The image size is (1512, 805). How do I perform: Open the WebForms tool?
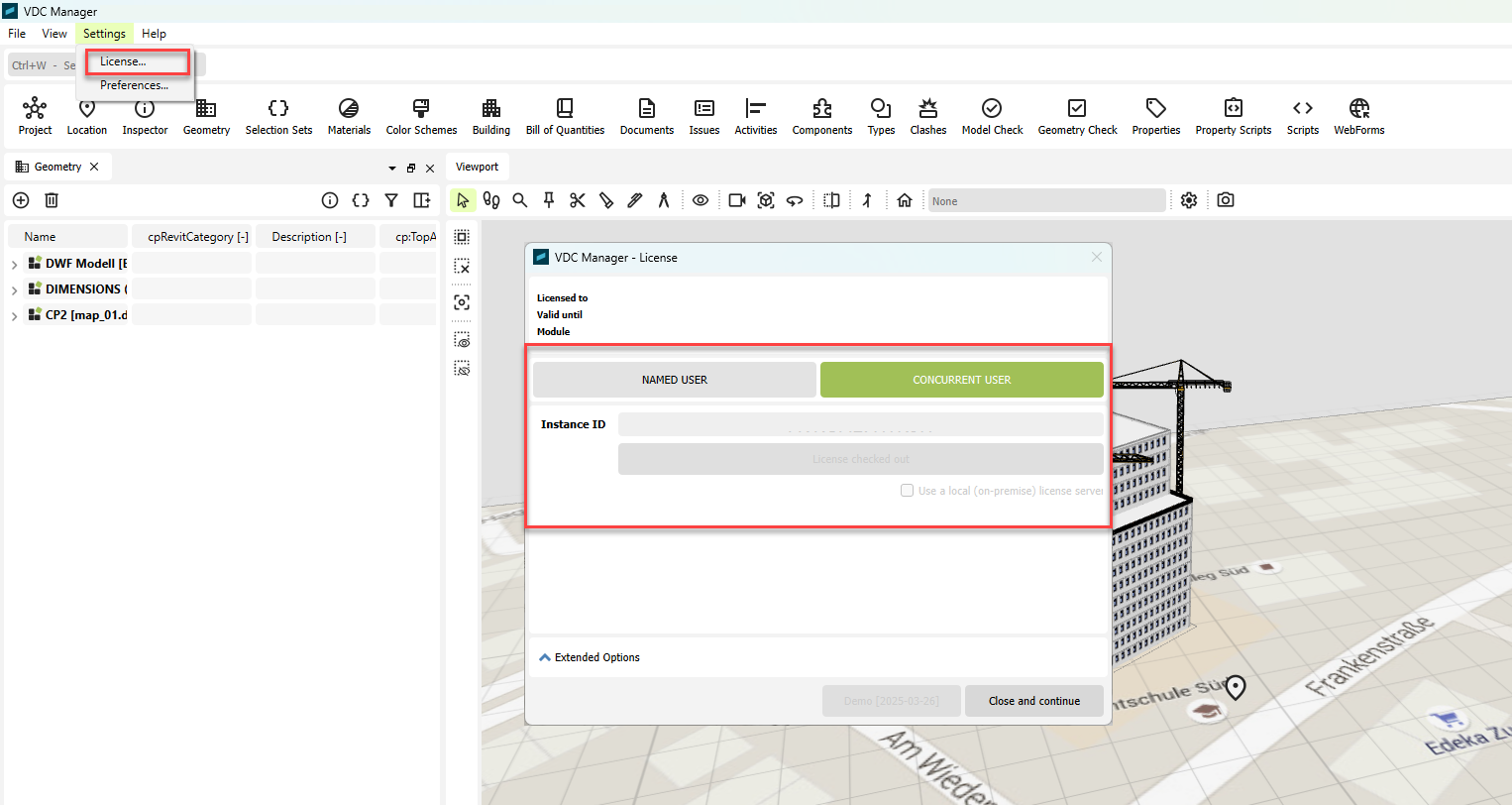(1358, 116)
